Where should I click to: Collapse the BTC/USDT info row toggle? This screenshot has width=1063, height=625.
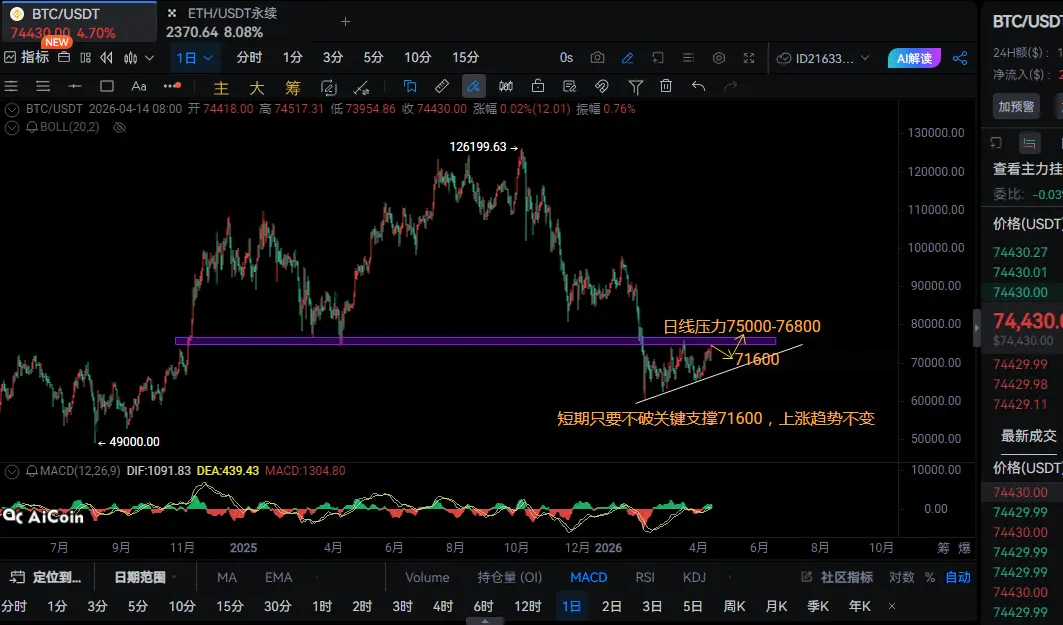pos(12,109)
